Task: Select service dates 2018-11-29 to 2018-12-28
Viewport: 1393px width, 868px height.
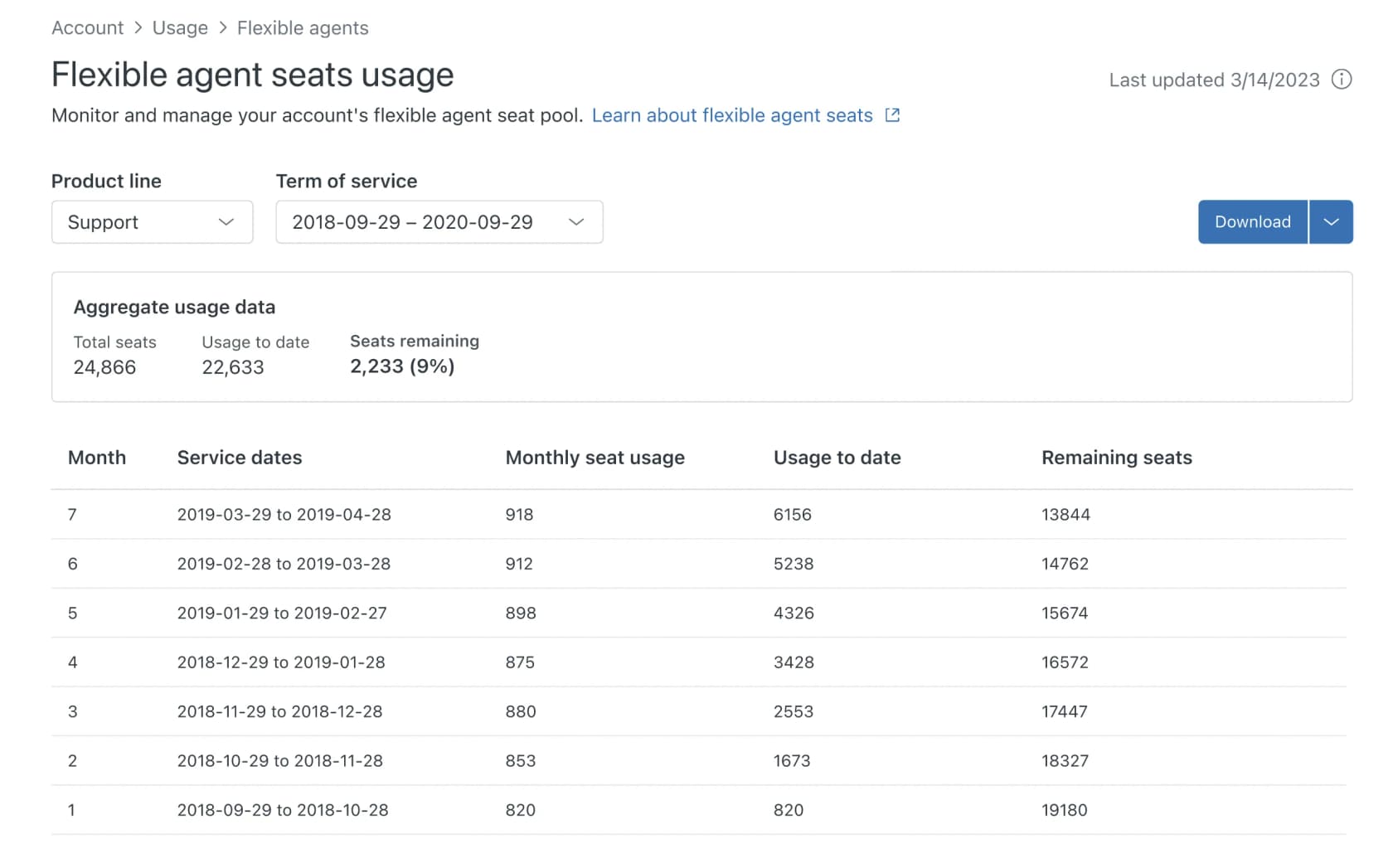Action: pyautogui.click(x=280, y=711)
